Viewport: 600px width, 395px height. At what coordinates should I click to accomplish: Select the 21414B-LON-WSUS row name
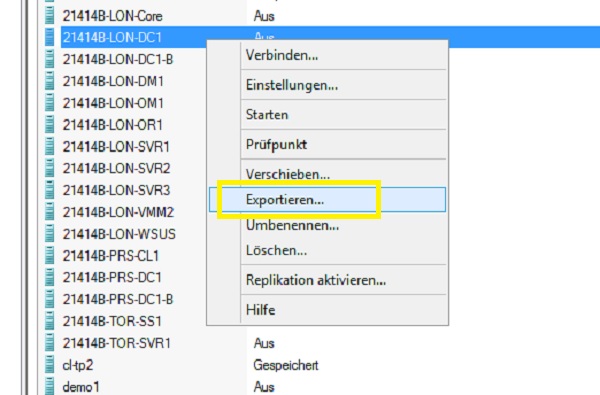pos(119,234)
